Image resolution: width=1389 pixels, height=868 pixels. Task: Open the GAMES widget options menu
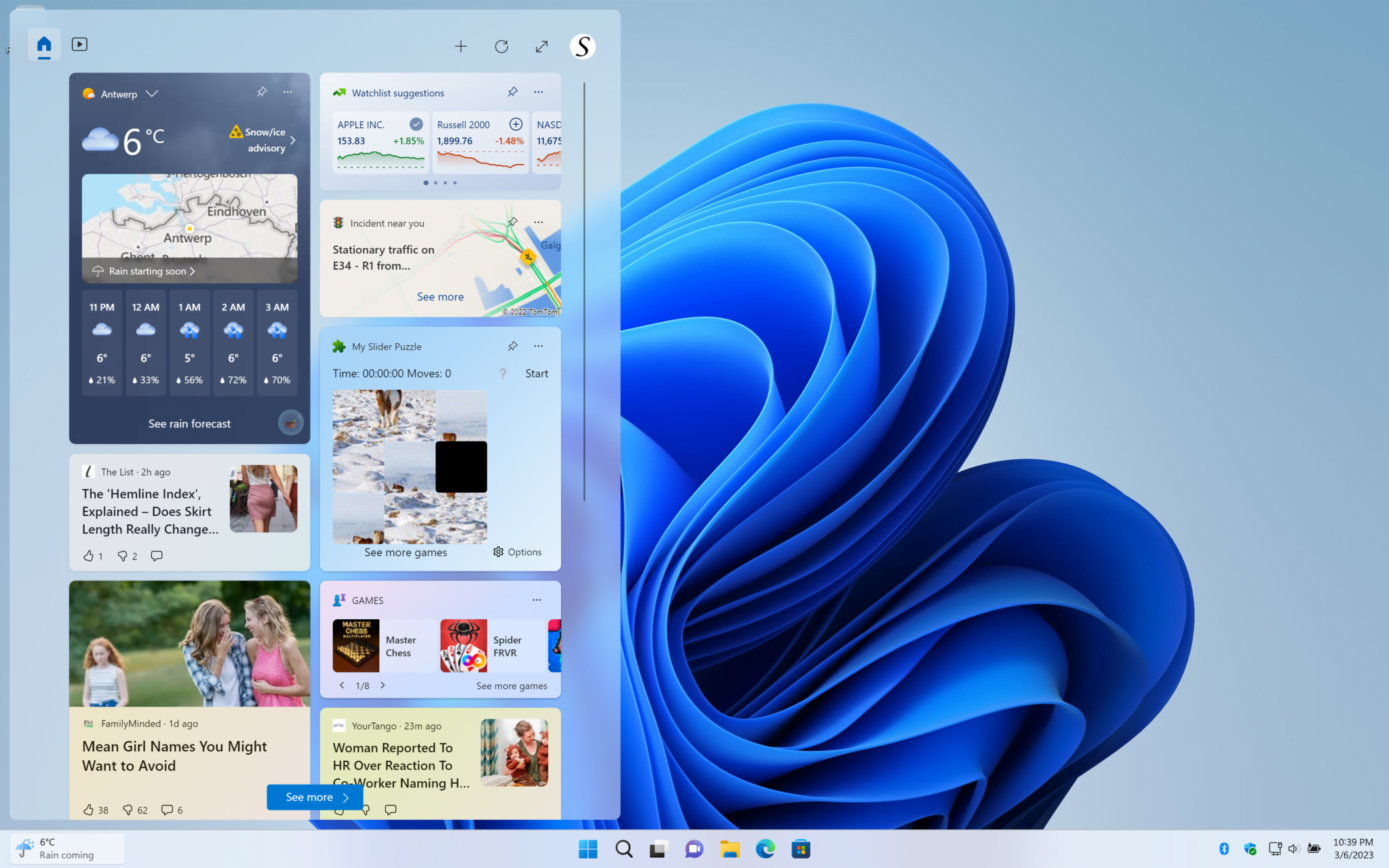[x=536, y=599]
